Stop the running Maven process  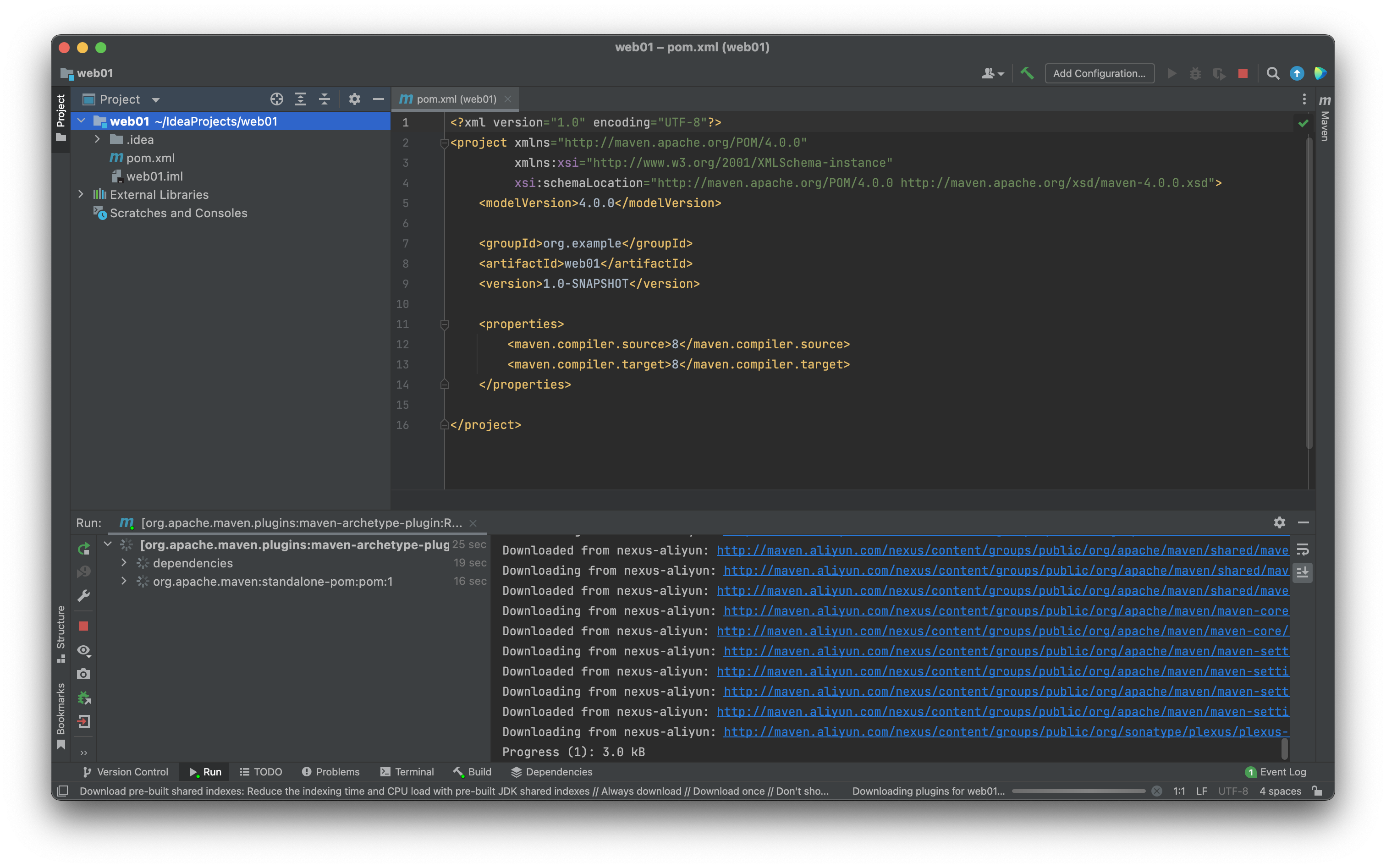coord(84,626)
